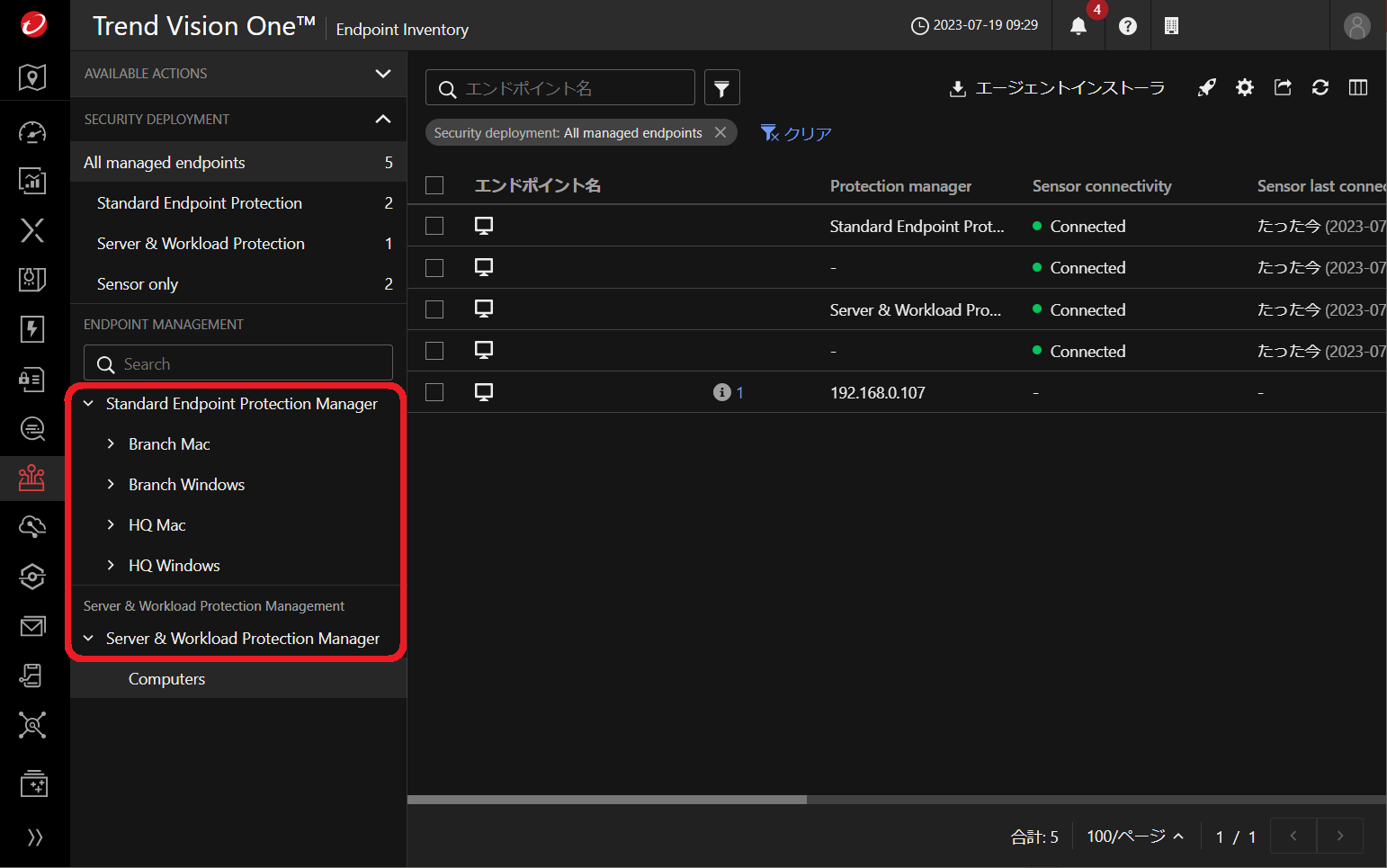
Task: Select Standard Endpoint Protection deployment
Action: pos(200,203)
